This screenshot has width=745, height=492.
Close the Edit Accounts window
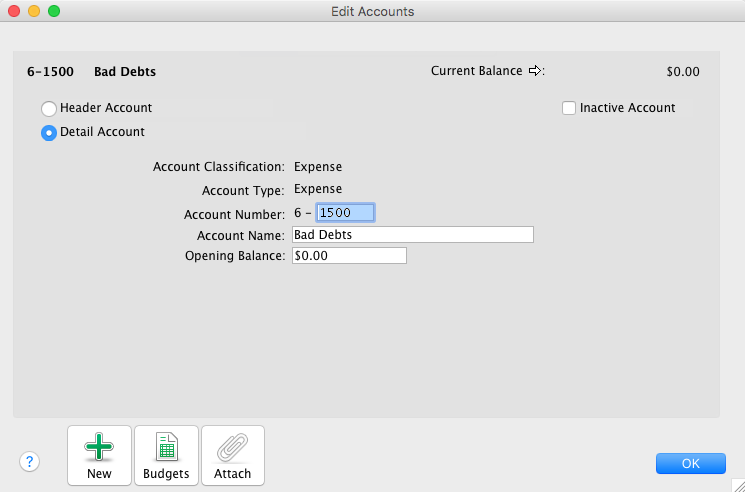pos(14,12)
